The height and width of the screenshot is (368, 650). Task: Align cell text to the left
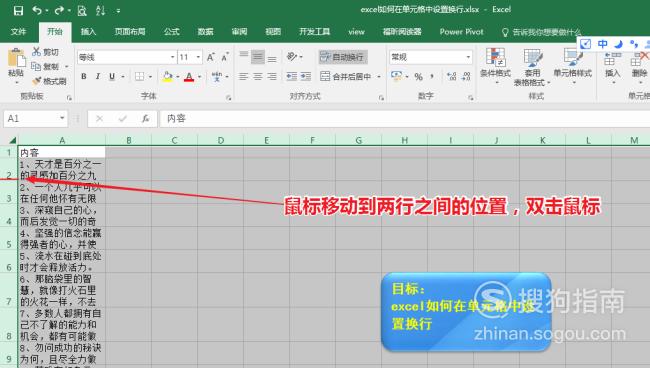pyautogui.click(x=244, y=76)
